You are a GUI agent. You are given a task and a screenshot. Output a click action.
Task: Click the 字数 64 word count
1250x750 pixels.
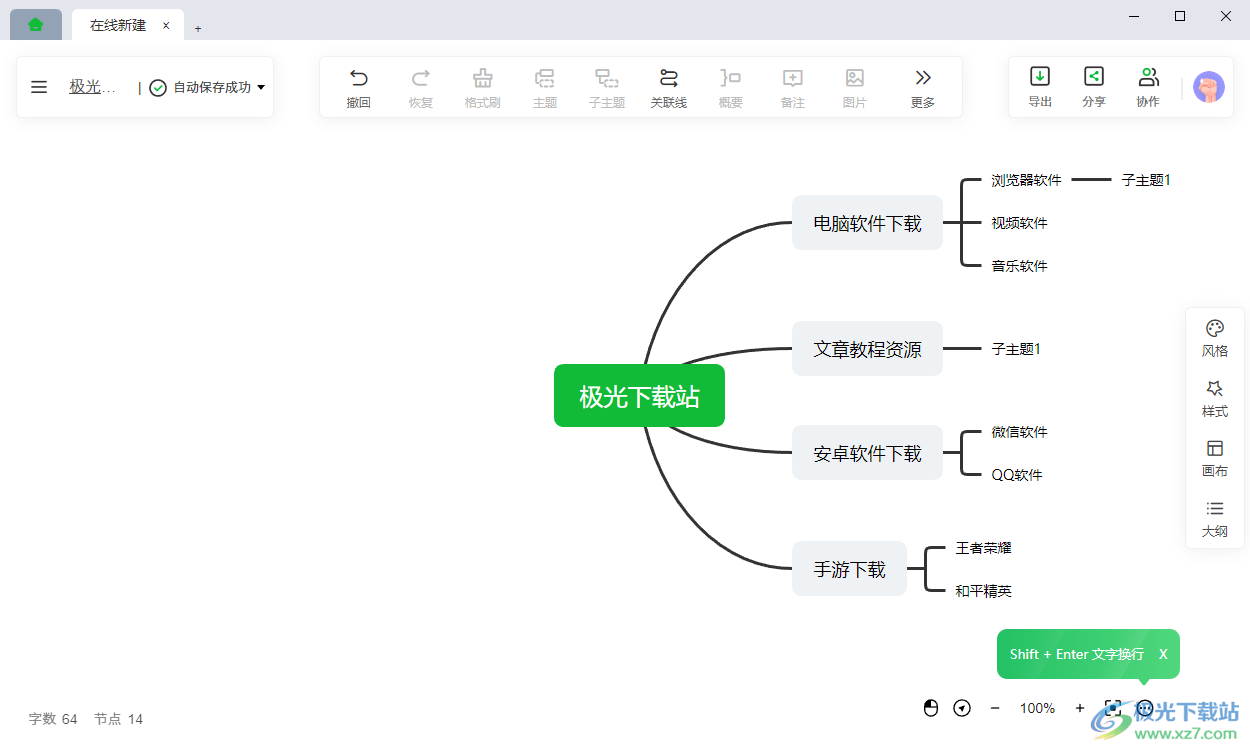[x=53, y=719]
